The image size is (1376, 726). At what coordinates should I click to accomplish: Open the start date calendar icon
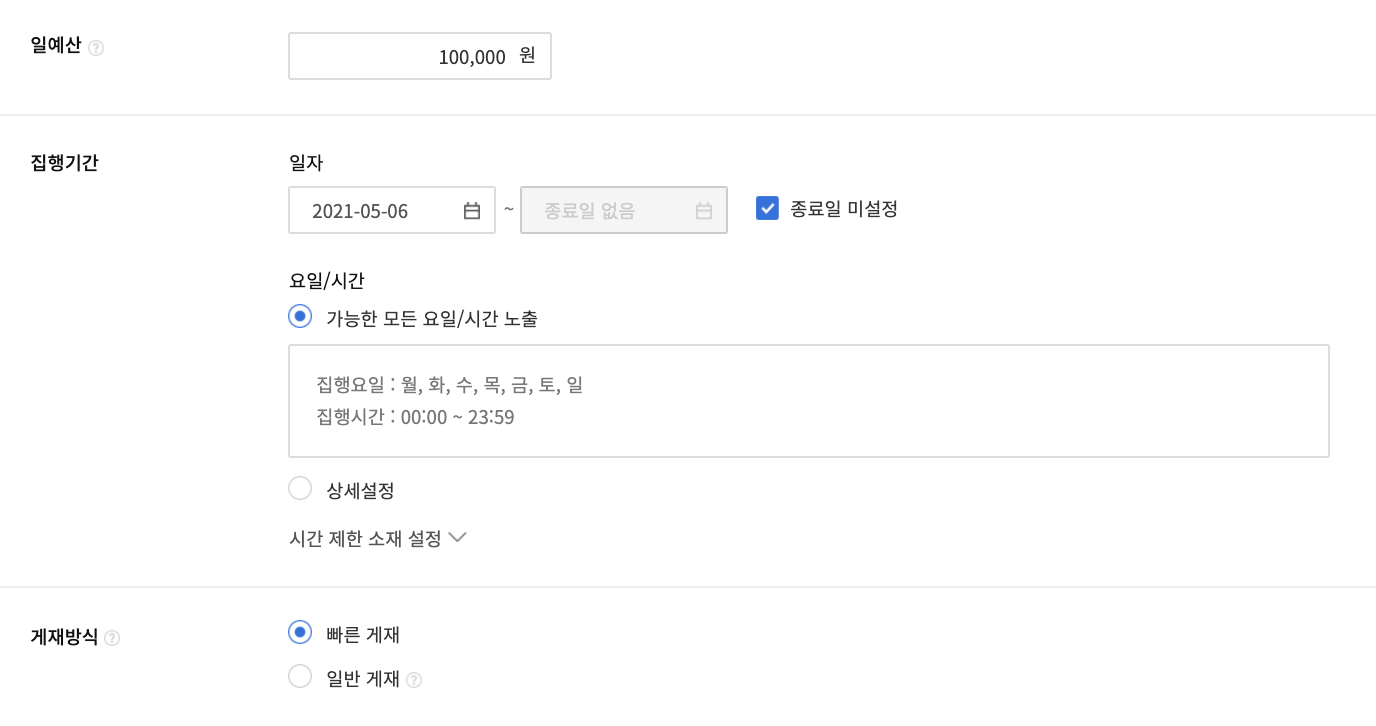[472, 211]
